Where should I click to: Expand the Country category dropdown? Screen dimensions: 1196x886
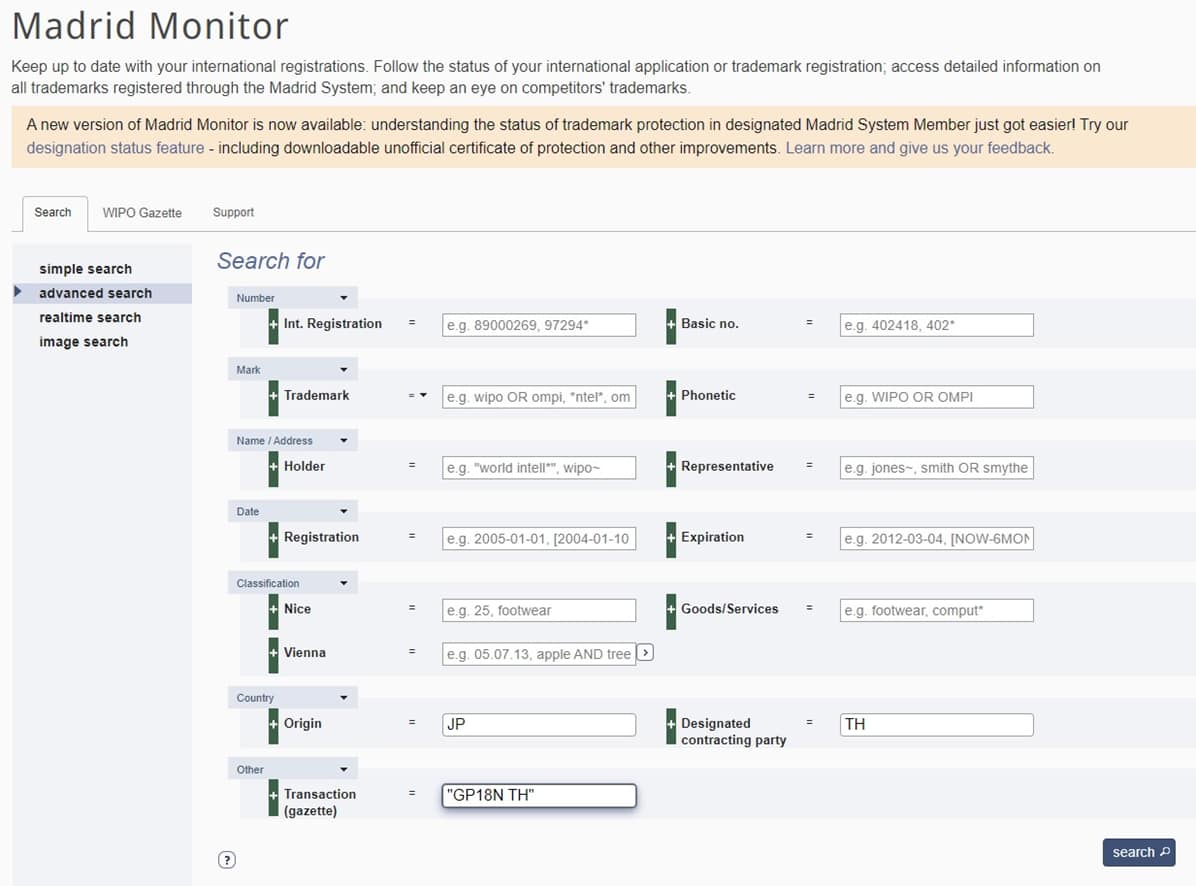345,697
